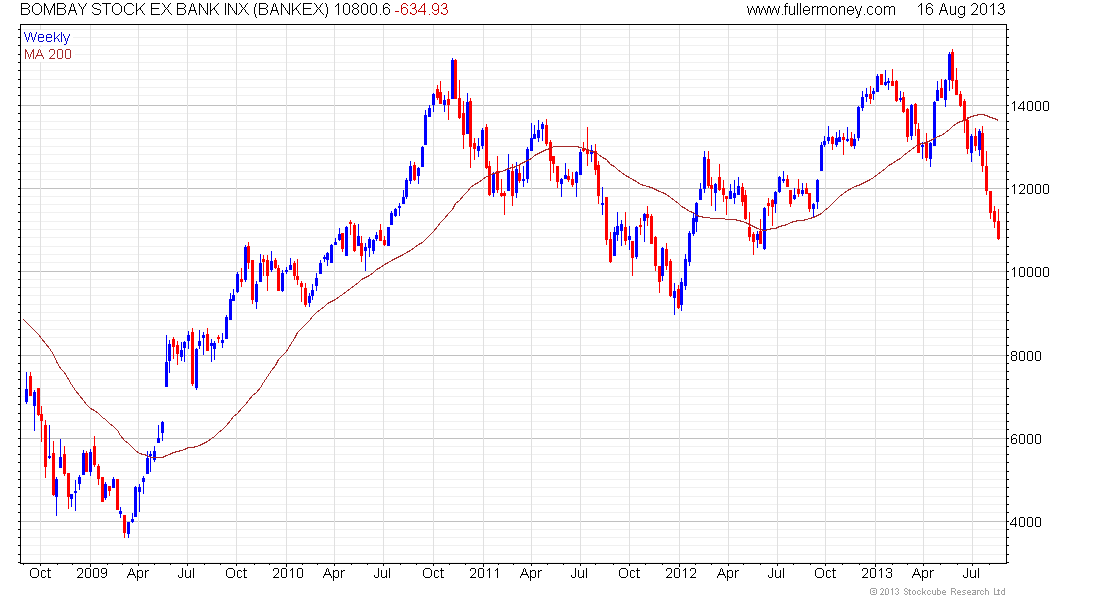Click the 4000 price axis label
Image resolution: width=1100 pixels, height=600 pixels.
1026,522
